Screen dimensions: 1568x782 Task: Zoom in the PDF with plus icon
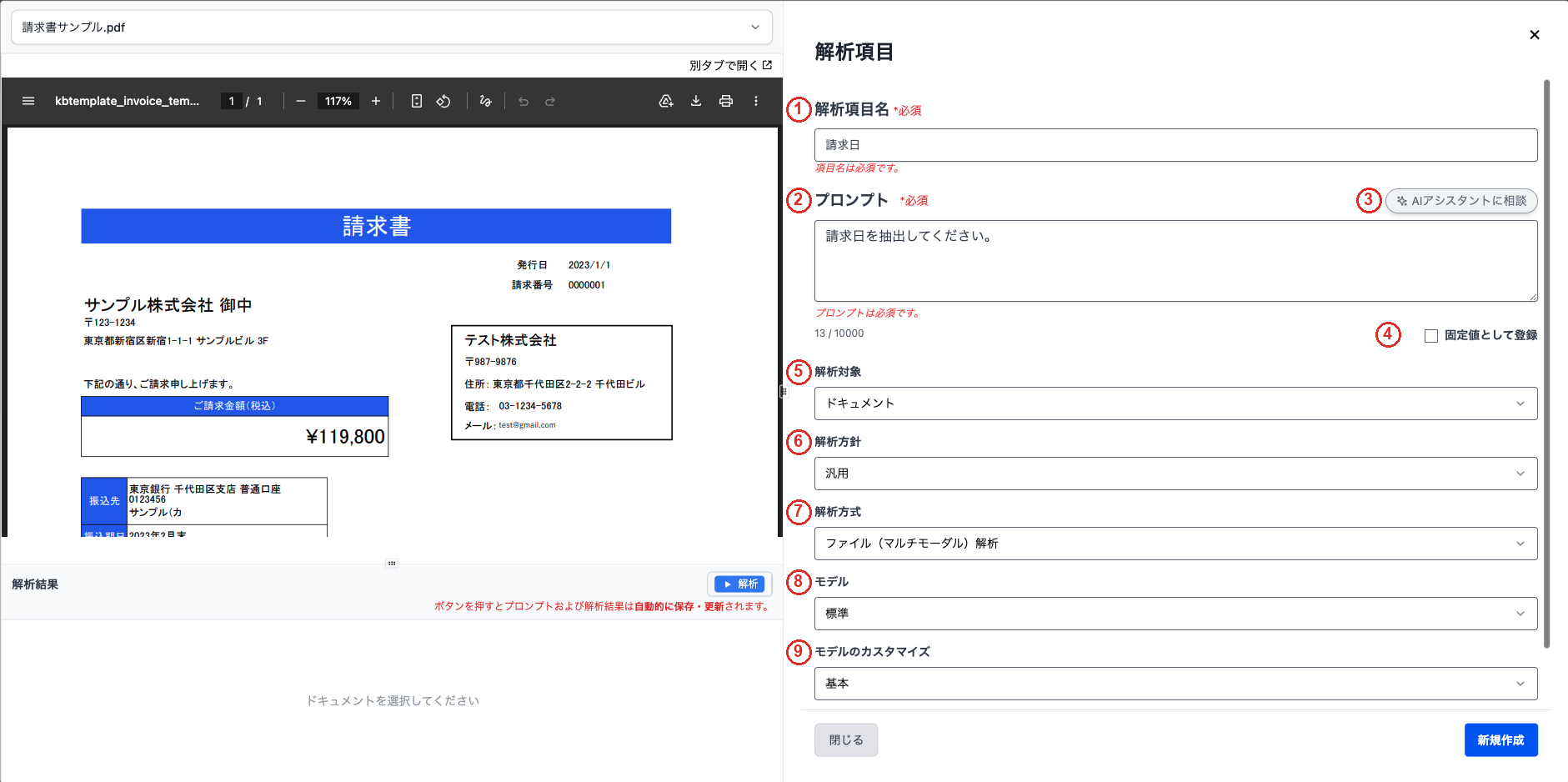coord(376,101)
